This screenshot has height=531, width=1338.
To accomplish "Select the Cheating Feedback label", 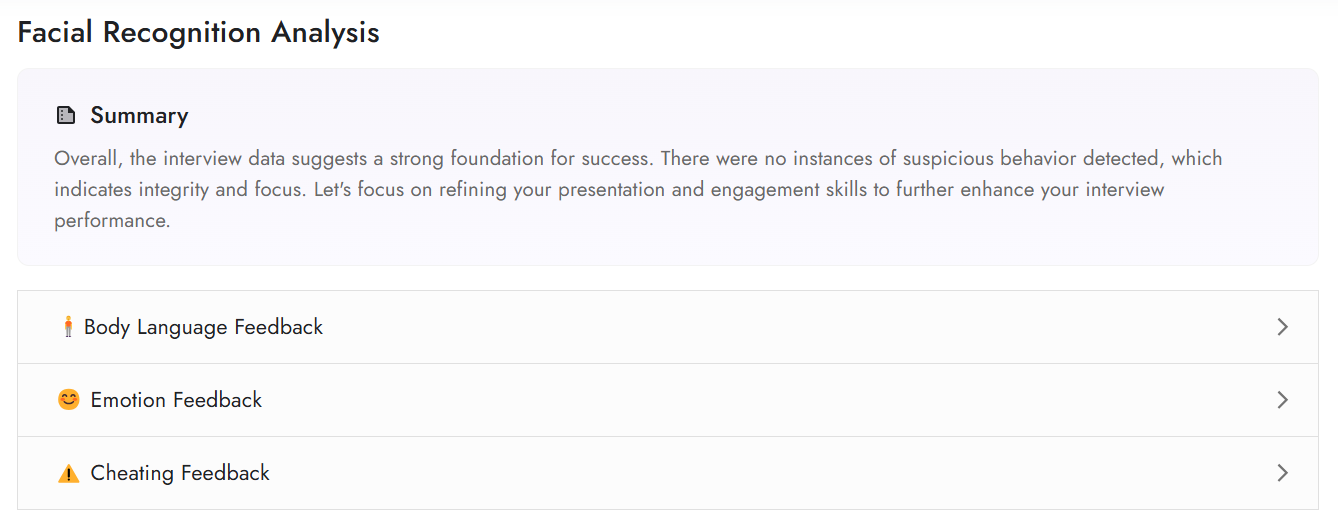I will pos(180,473).
